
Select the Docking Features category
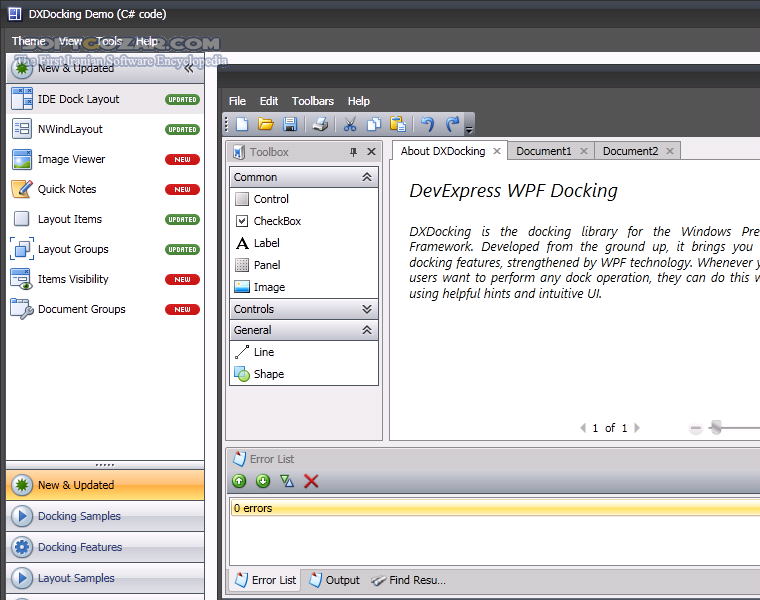(x=105, y=547)
